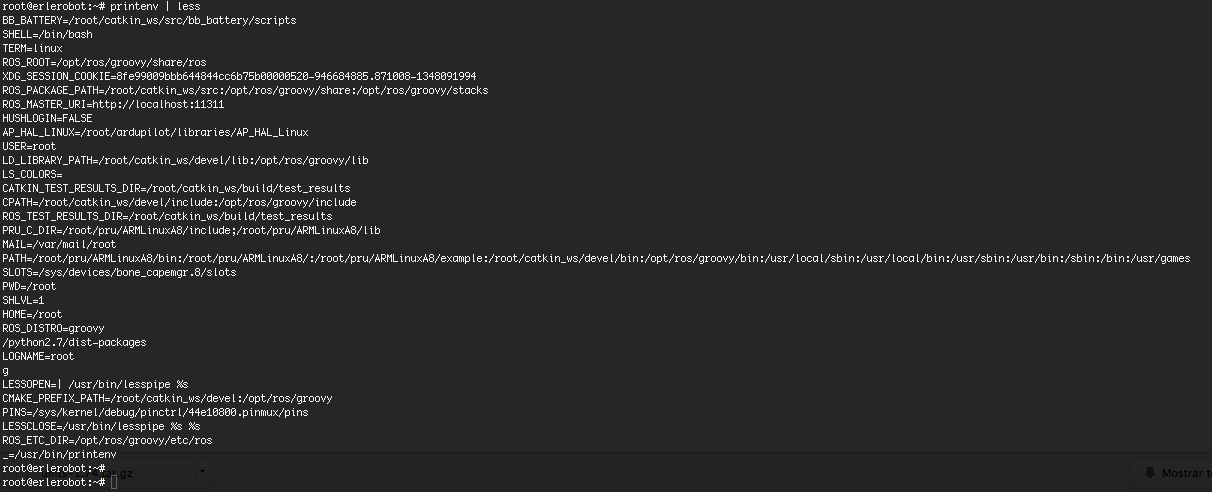Click the AP_HAL_LINUX ardupilot path line
This screenshot has width=1212, height=492.
[x=155, y=132]
